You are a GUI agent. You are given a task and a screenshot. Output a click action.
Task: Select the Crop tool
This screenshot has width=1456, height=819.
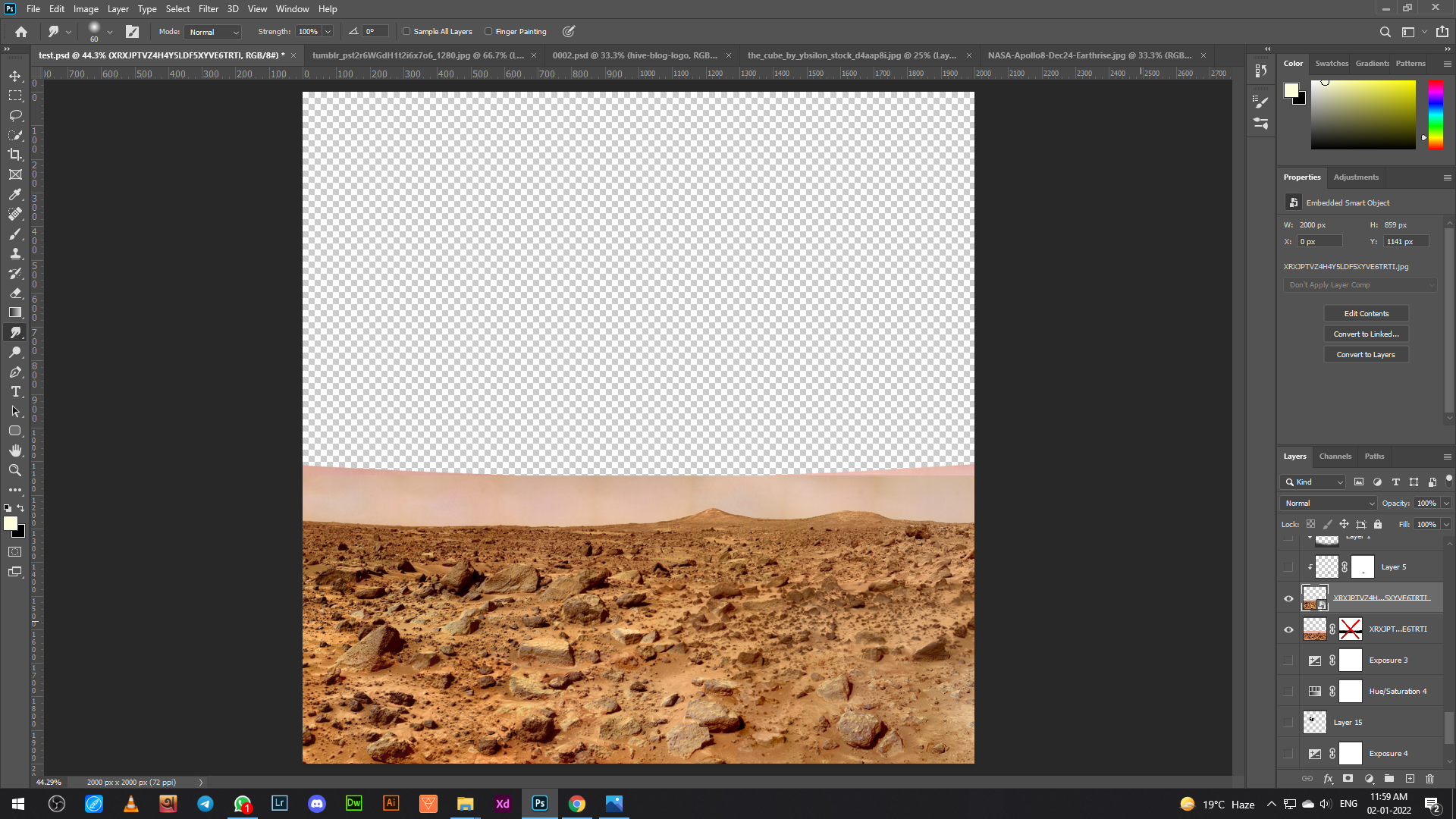(x=15, y=155)
